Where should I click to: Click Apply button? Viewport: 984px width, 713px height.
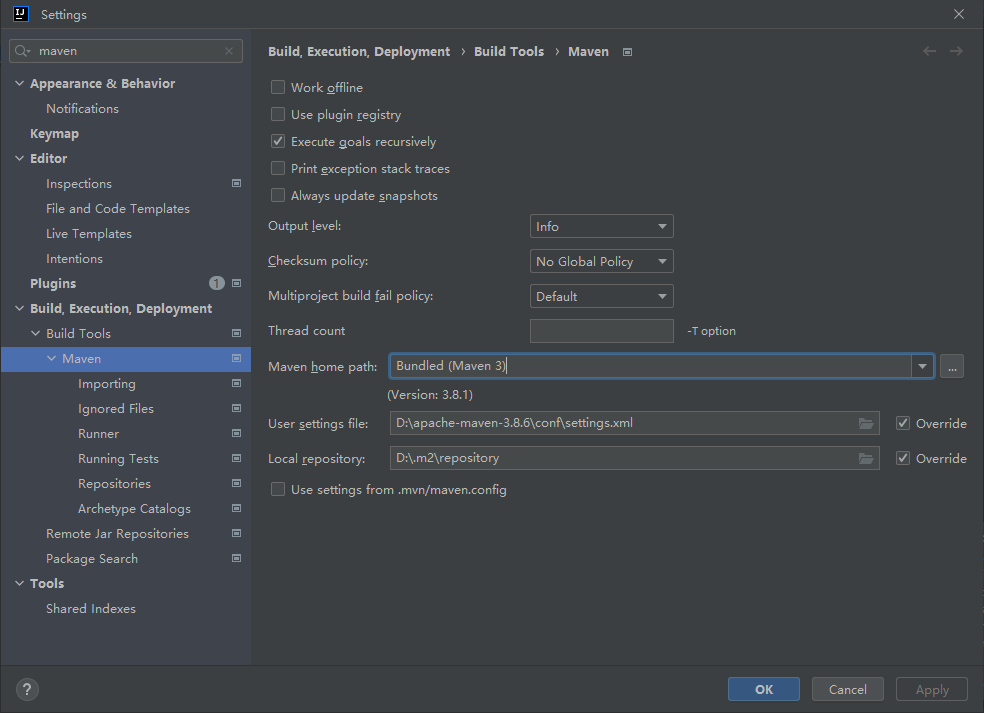pos(932,689)
